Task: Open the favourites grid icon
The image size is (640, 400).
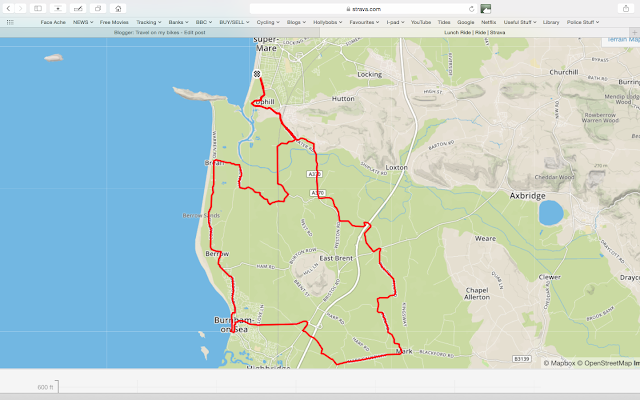Action: coord(10,22)
